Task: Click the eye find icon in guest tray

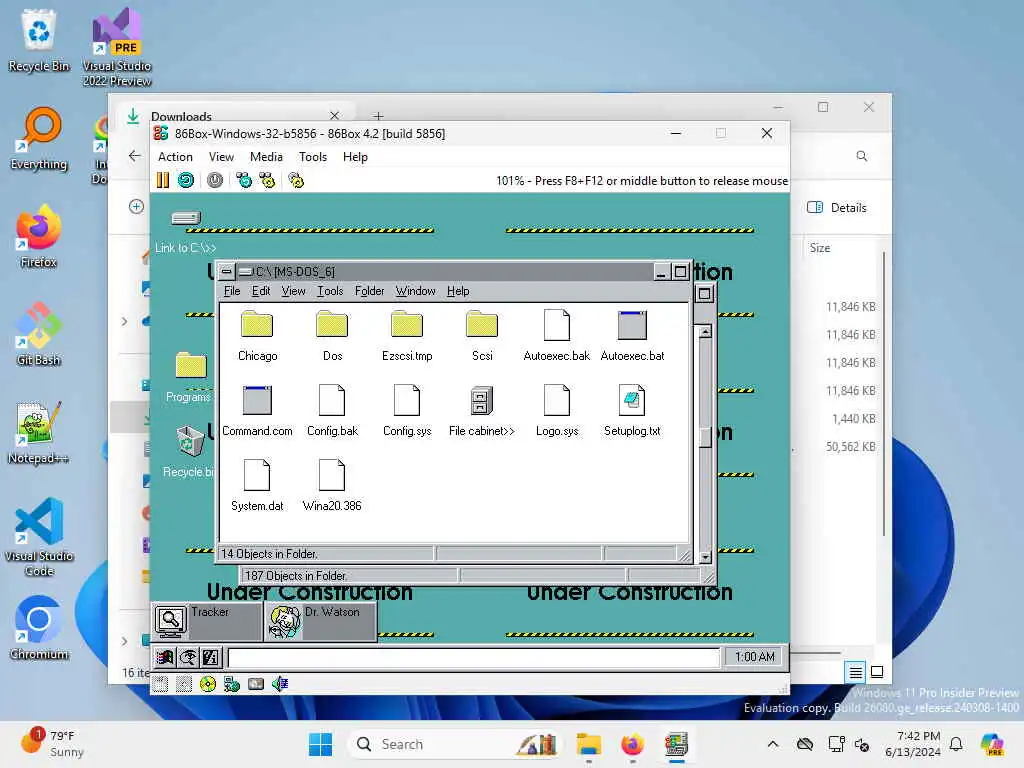Action: pyautogui.click(x=188, y=657)
